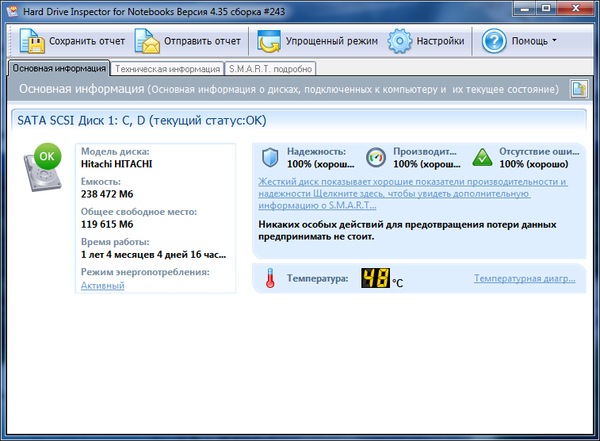Click the Сохранить отчет label
The height and width of the screenshot is (441, 600).
(87, 41)
